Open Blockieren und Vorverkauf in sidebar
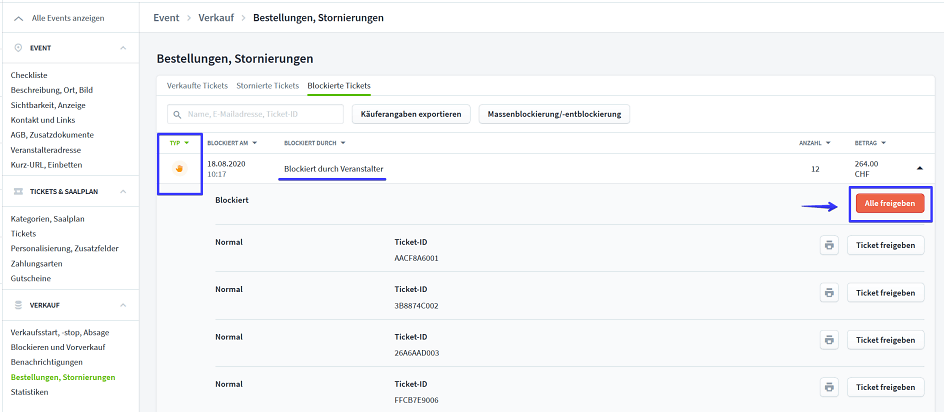 click(x=61, y=347)
